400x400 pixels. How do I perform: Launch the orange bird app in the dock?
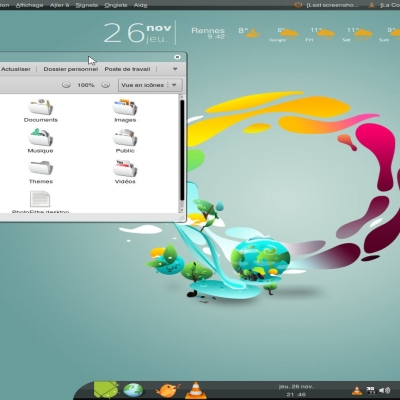(x=168, y=390)
